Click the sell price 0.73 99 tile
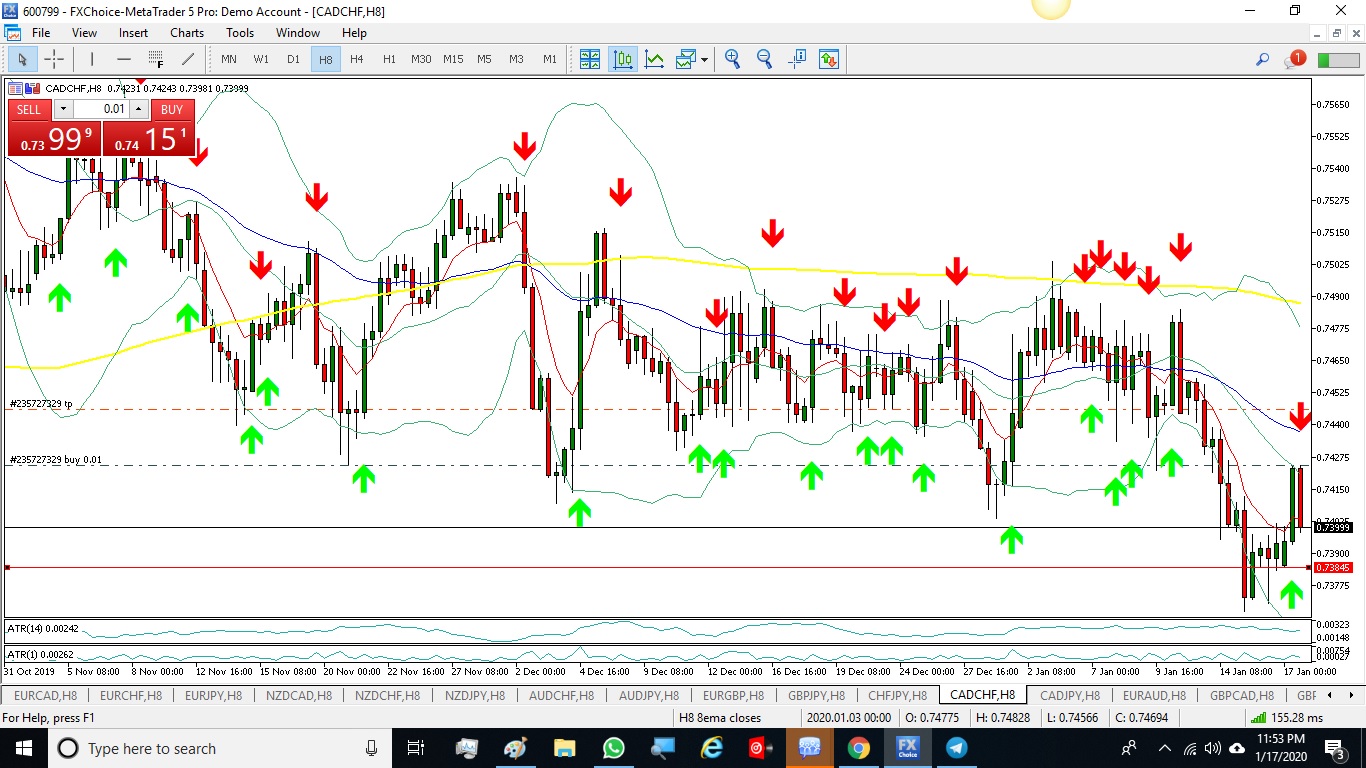 point(54,139)
